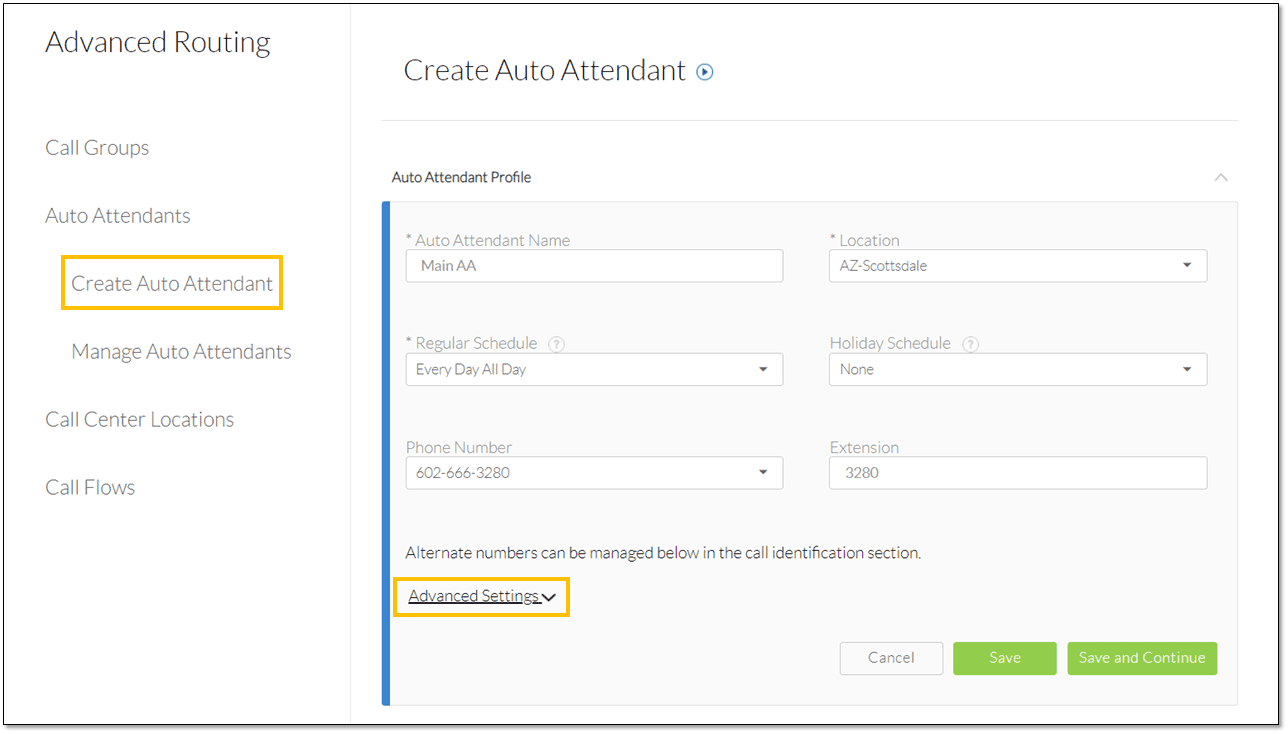Open Call Flows in sidebar

coord(90,488)
